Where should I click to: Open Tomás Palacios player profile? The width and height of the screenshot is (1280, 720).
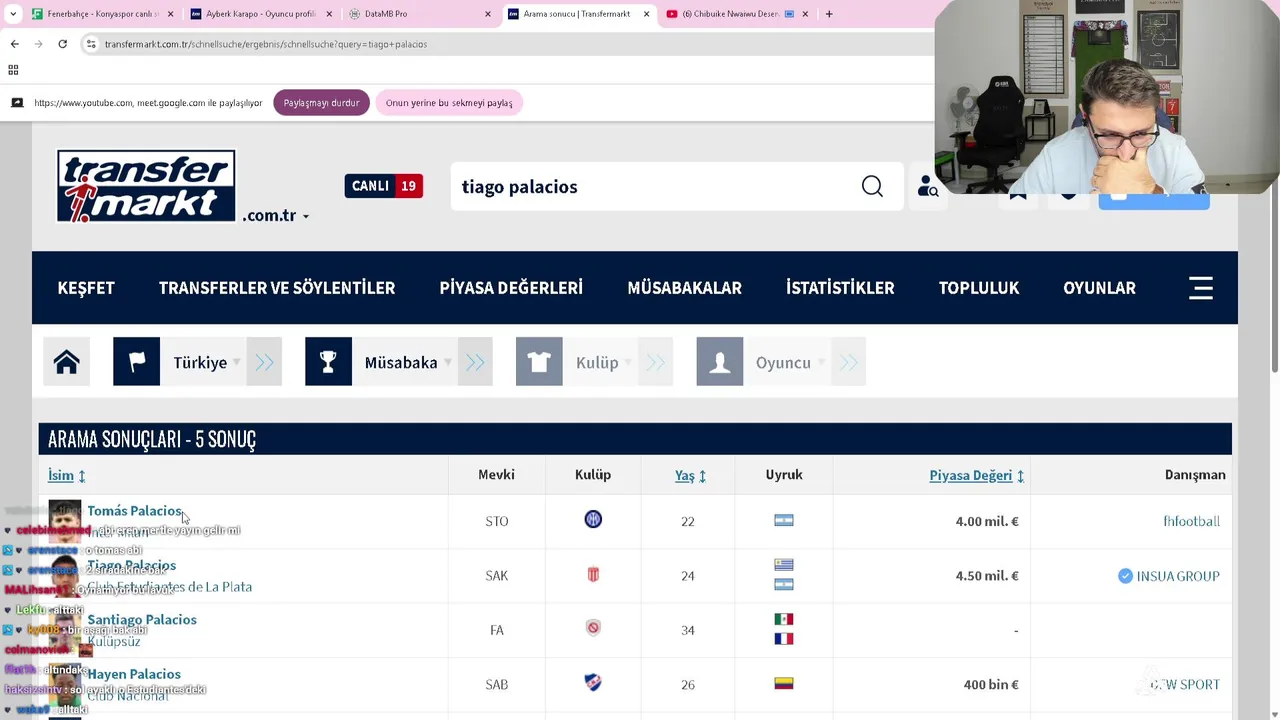pyautogui.click(x=134, y=511)
